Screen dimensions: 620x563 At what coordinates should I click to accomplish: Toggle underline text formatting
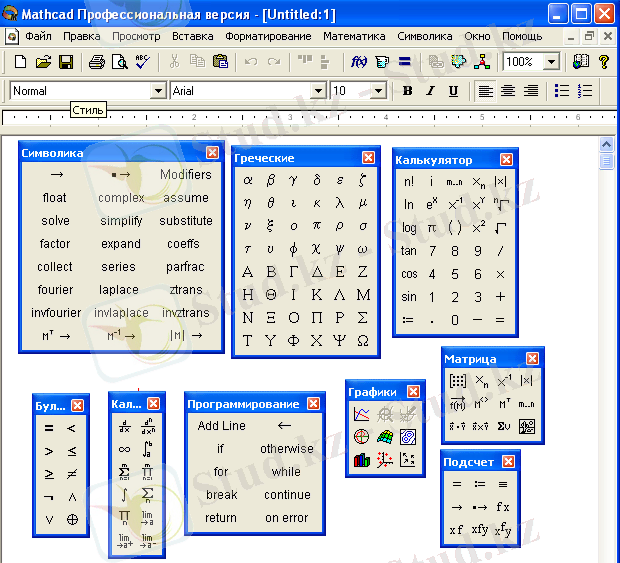pyautogui.click(x=453, y=91)
